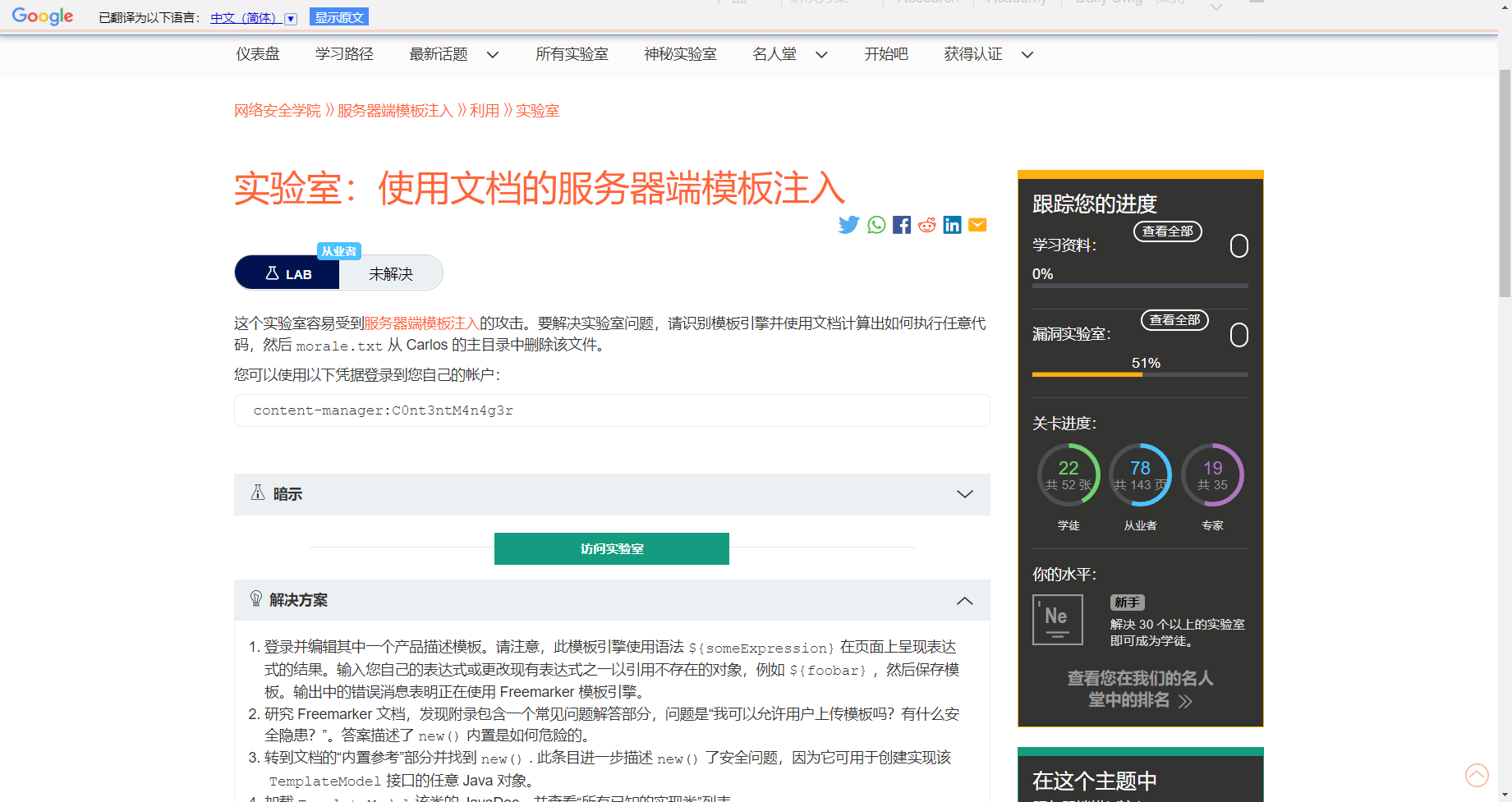1512x802 pixels.
Task: Open the 仪表盘 menu item
Action: (258, 54)
